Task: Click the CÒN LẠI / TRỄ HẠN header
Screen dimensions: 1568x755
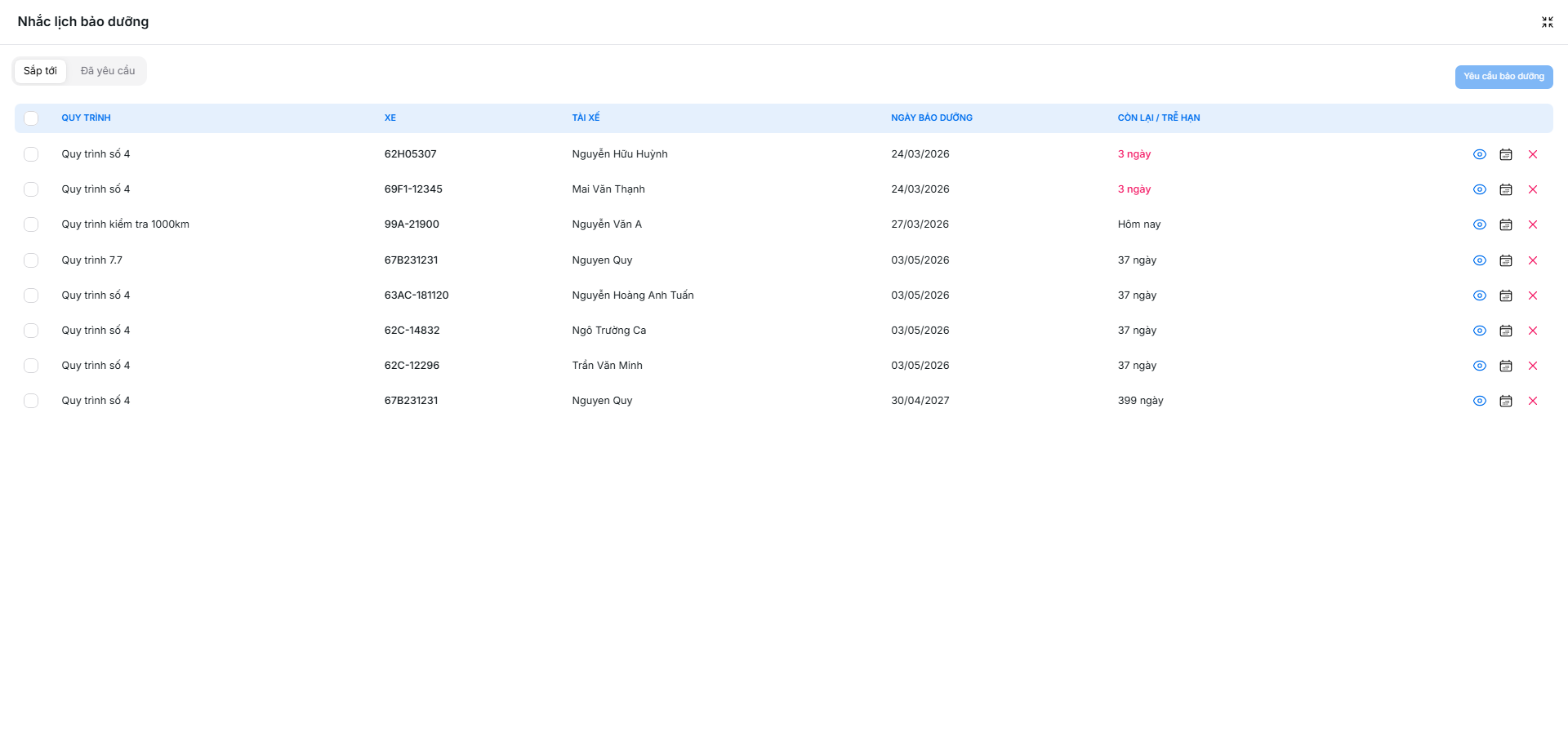Action: click(x=1158, y=118)
